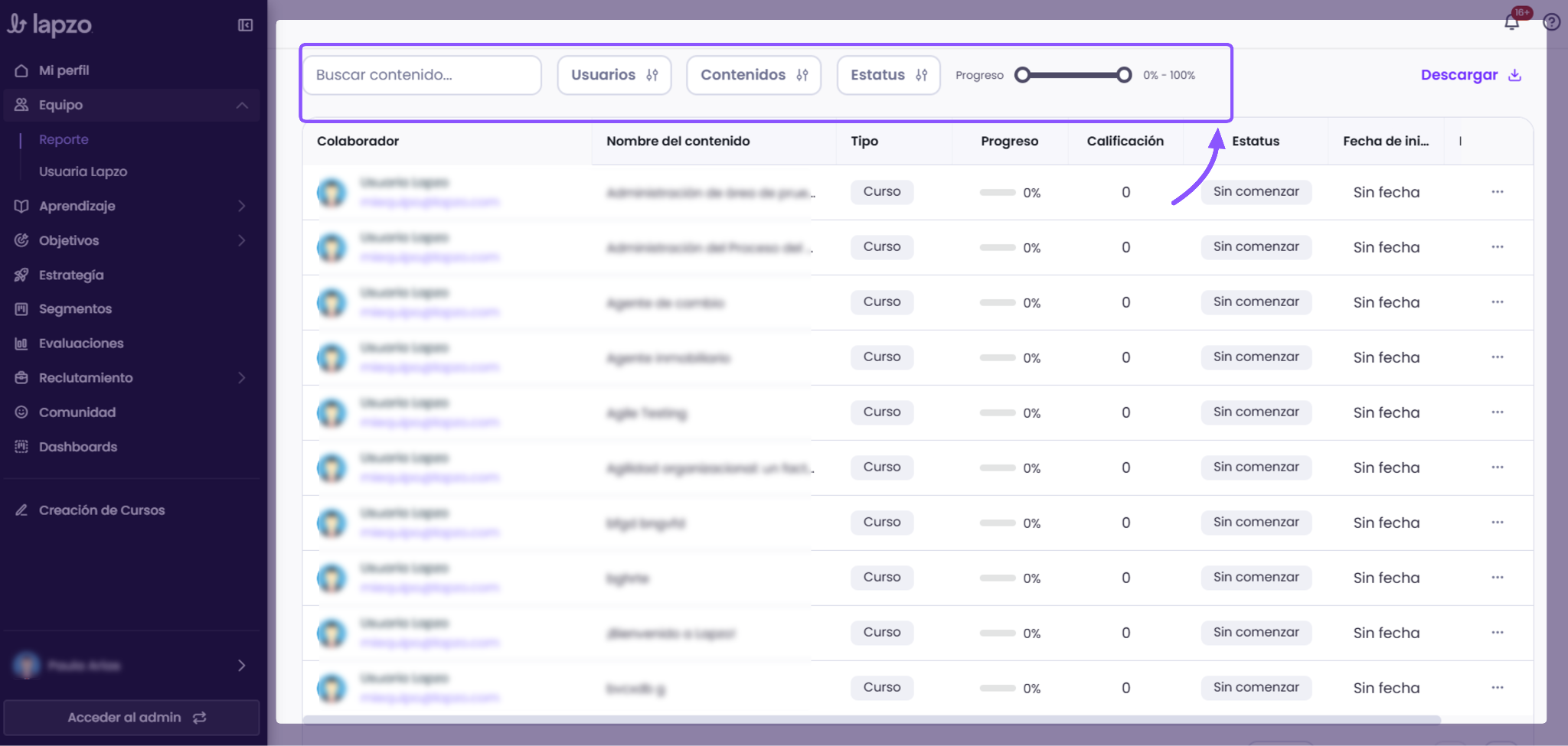The image size is (1568, 746).
Task: Open the more options menu of fifth row
Action: pos(1498,412)
